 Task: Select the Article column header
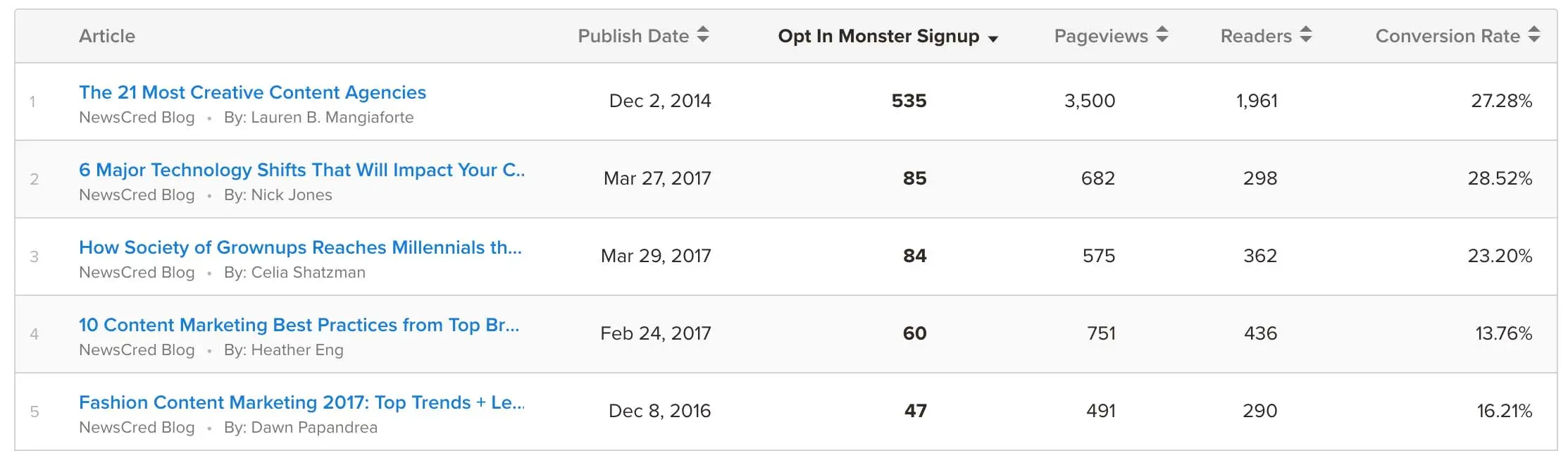point(107,36)
